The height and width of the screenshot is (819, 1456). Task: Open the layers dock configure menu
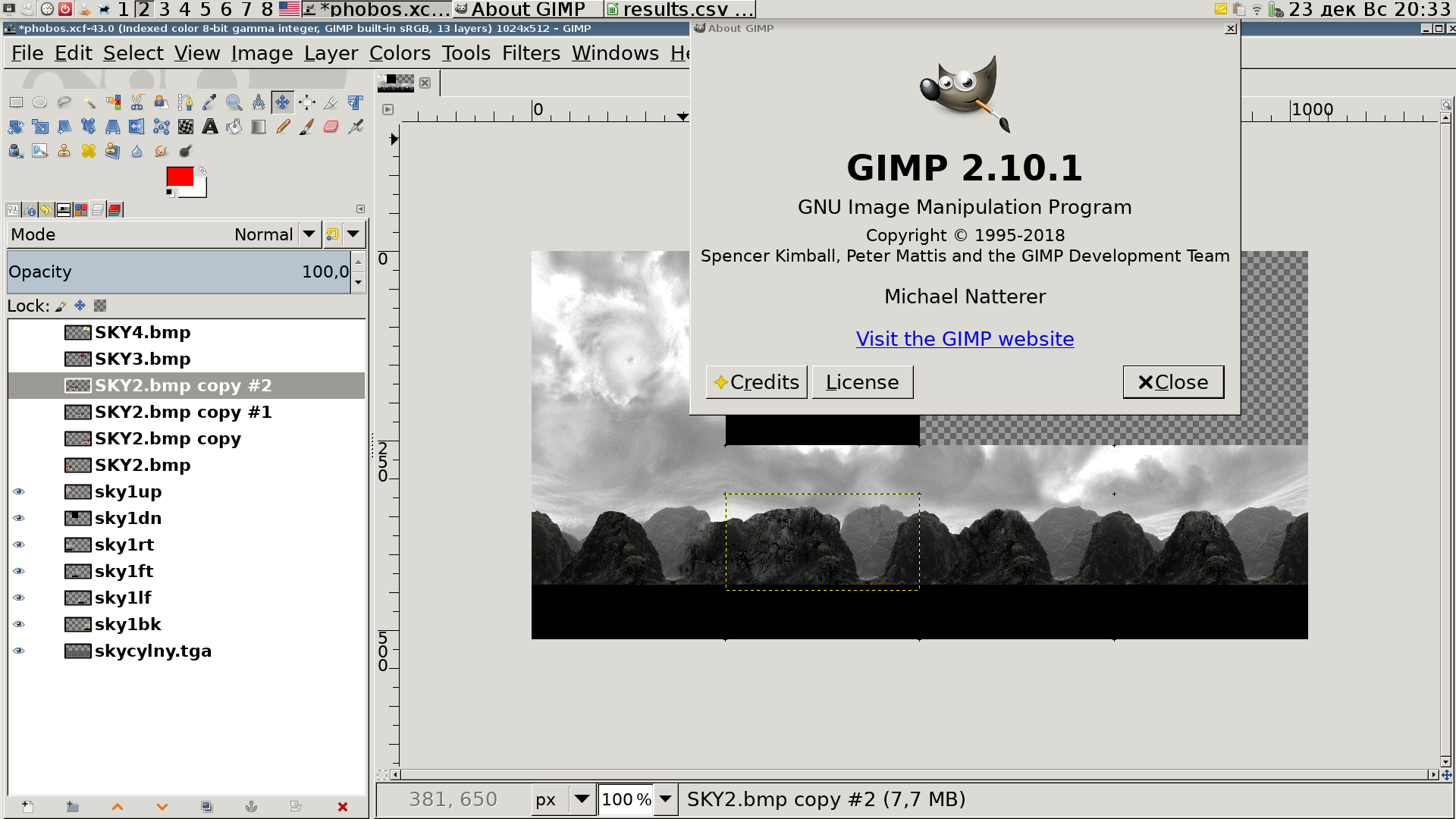360,209
